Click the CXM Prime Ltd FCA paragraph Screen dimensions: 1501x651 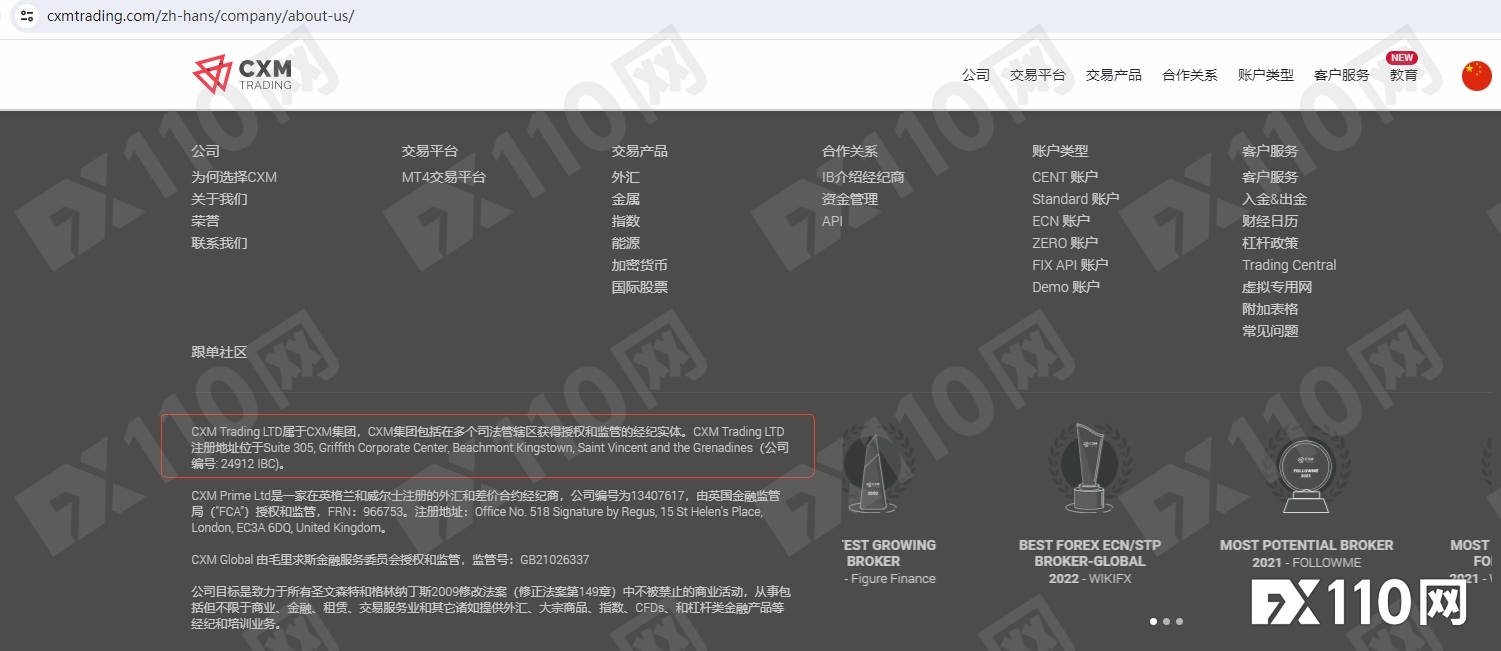click(x=486, y=511)
